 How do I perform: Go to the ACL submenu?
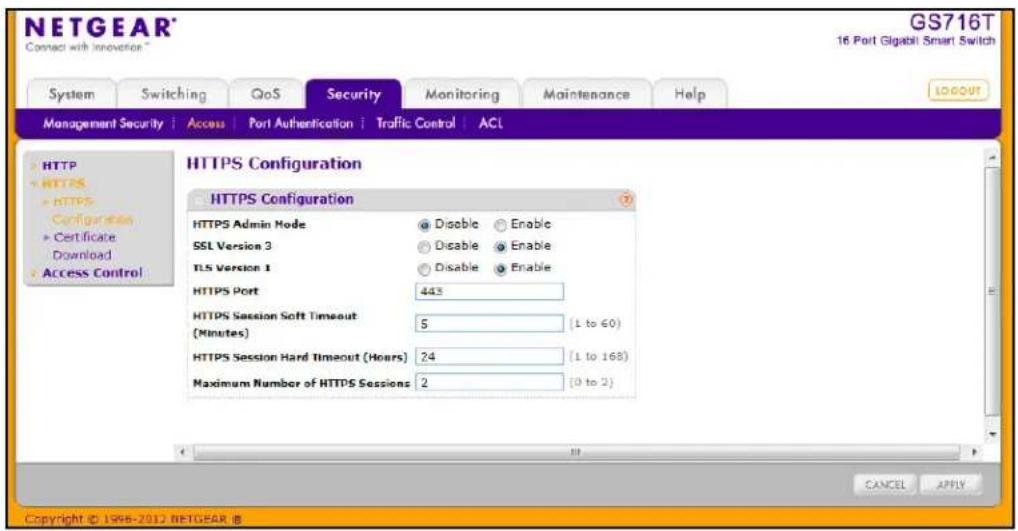pos(491,123)
